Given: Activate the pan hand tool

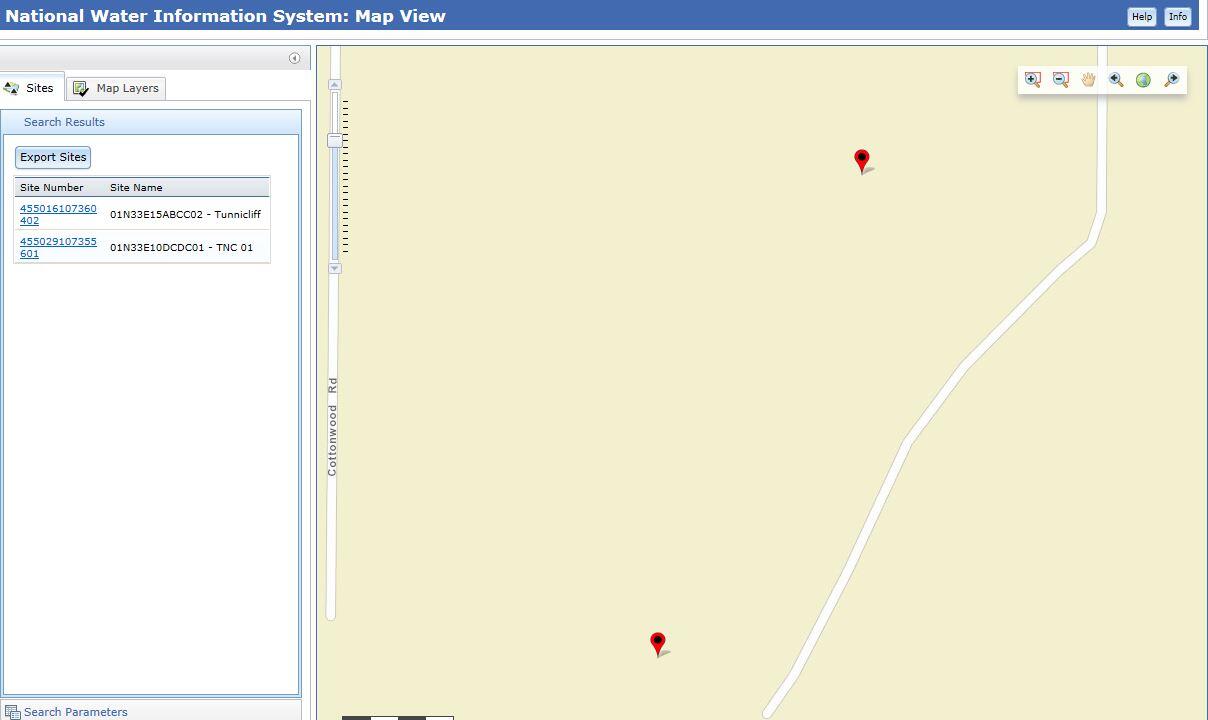Looking at the screenshot, I should (x=1088, y=80).
